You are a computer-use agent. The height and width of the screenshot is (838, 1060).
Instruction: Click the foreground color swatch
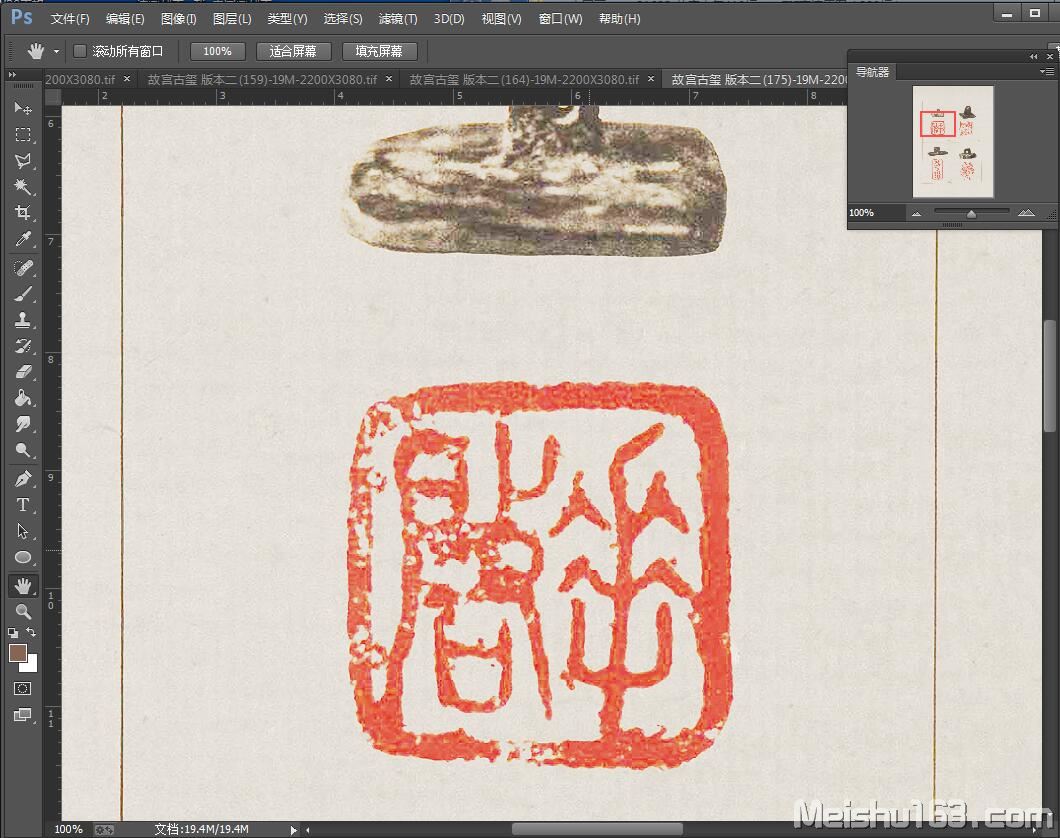[18, 653]
